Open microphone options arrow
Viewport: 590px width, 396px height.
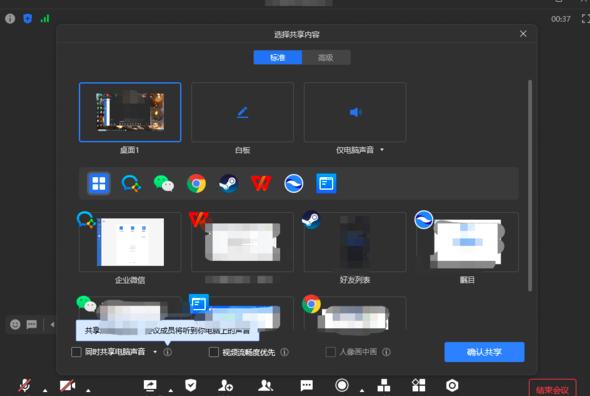(x=45, y=390)
